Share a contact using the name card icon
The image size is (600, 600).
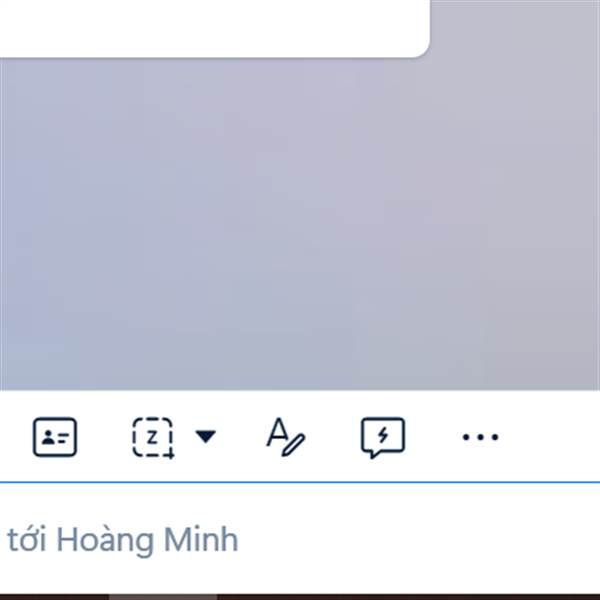(55, 437)
